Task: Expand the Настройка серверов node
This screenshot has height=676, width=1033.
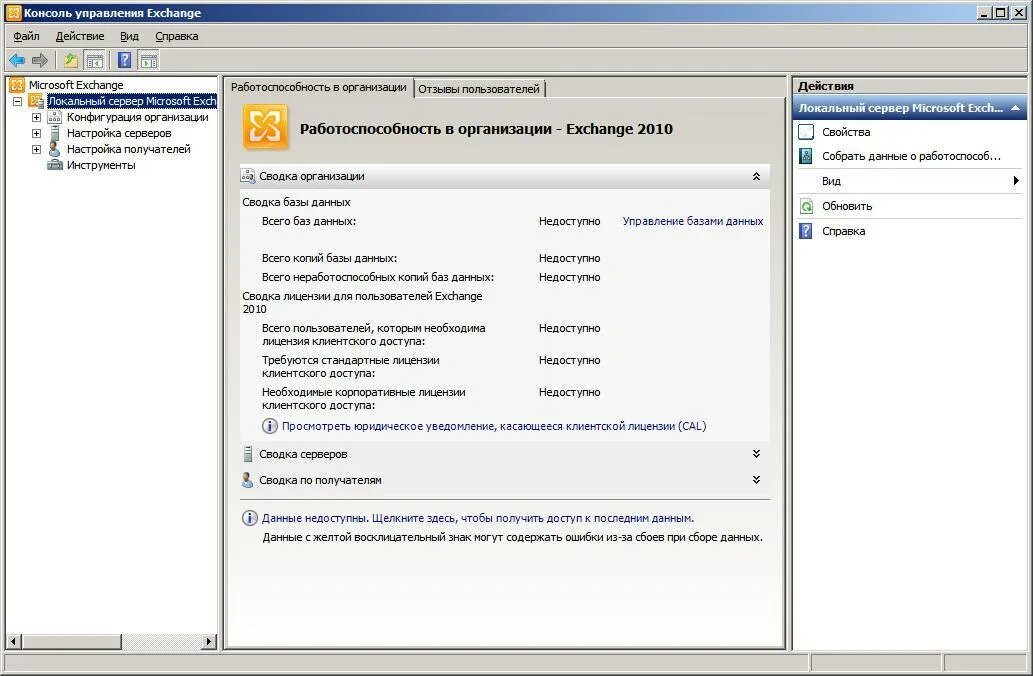Action: (x=37, y=133)
